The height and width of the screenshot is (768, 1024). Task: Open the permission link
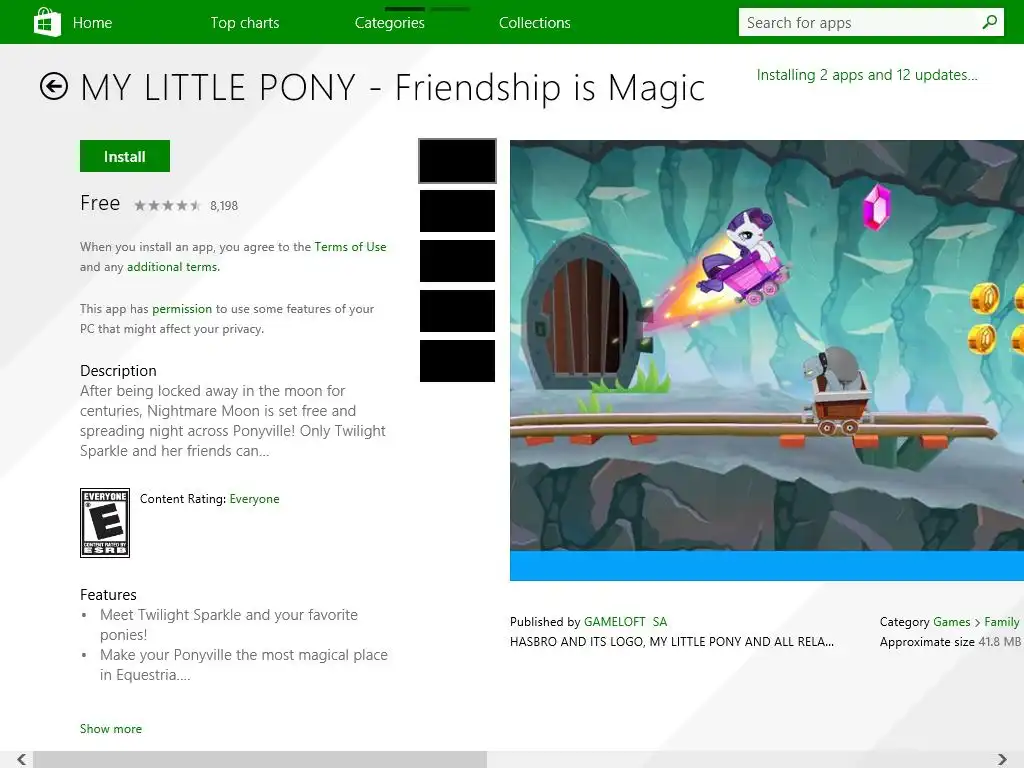(182, 309)
